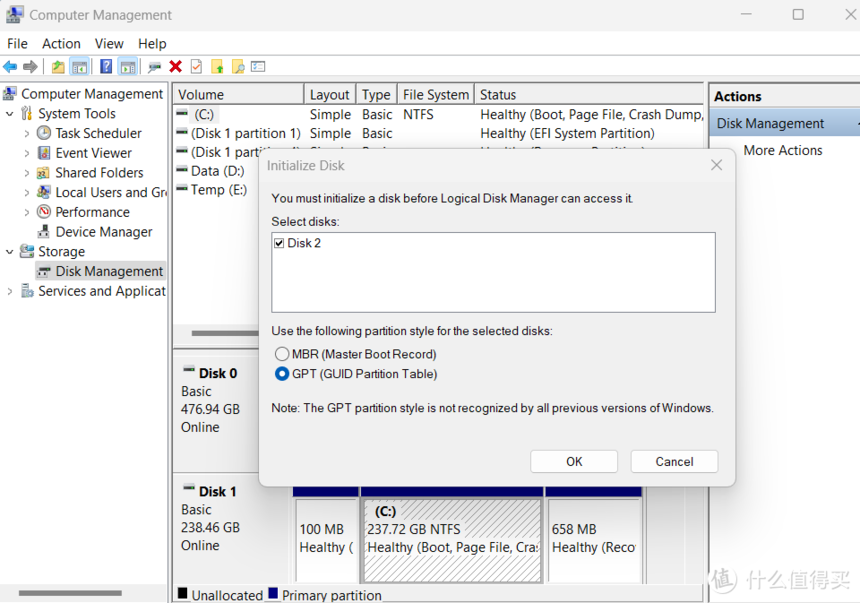
Task: Sort by the Volume column header
Action: click(x=239, y=94)
